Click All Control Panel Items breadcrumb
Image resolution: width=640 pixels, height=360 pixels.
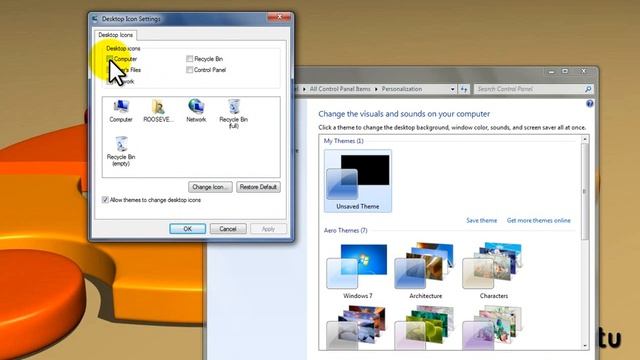[x=340, y=89]
